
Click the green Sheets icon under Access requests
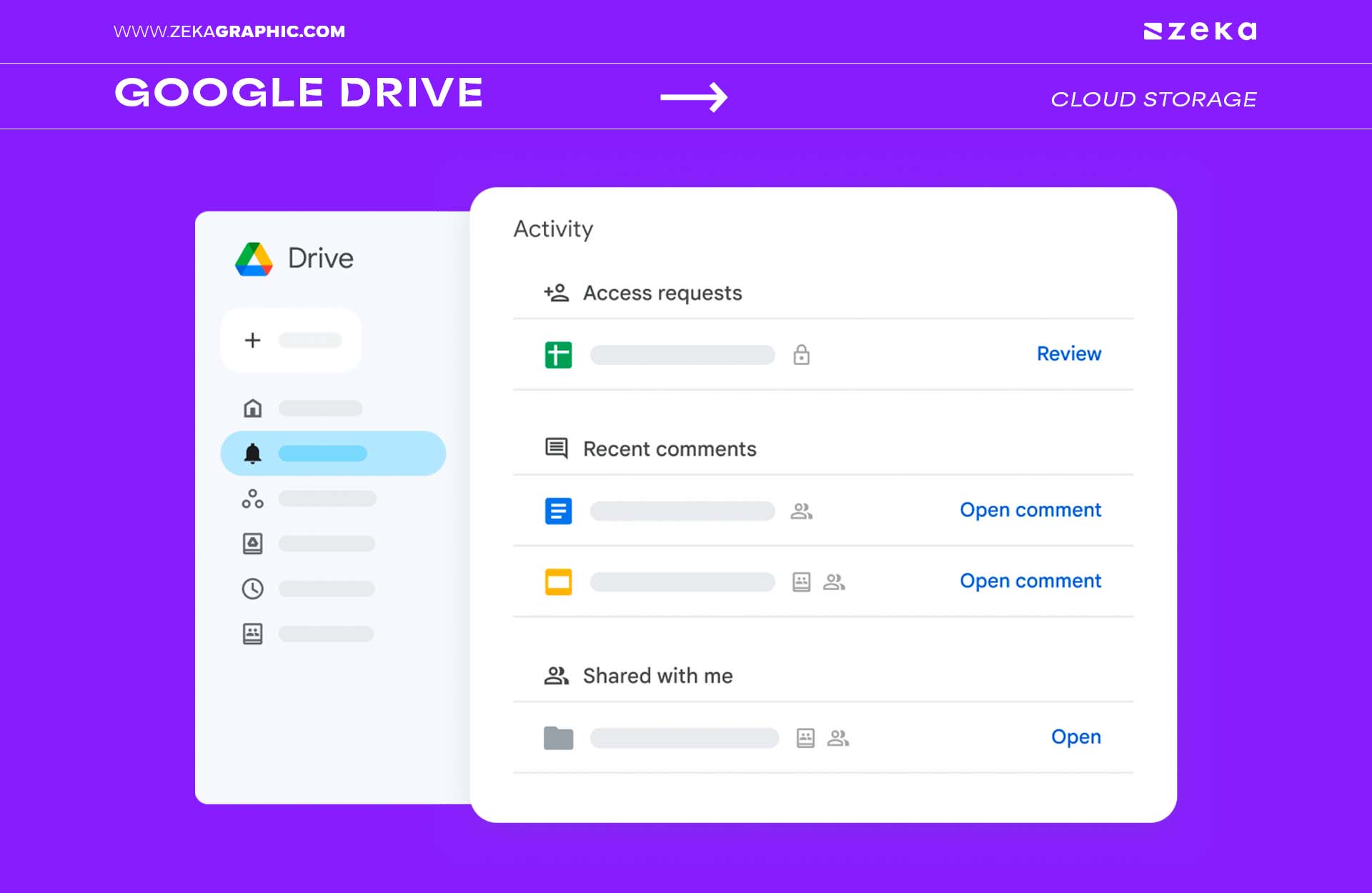(560, 355)
